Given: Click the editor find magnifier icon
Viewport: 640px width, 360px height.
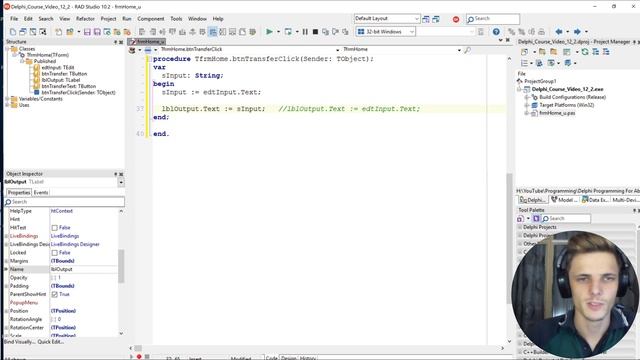Looking at the screenshot, I should tap(467, 50).
